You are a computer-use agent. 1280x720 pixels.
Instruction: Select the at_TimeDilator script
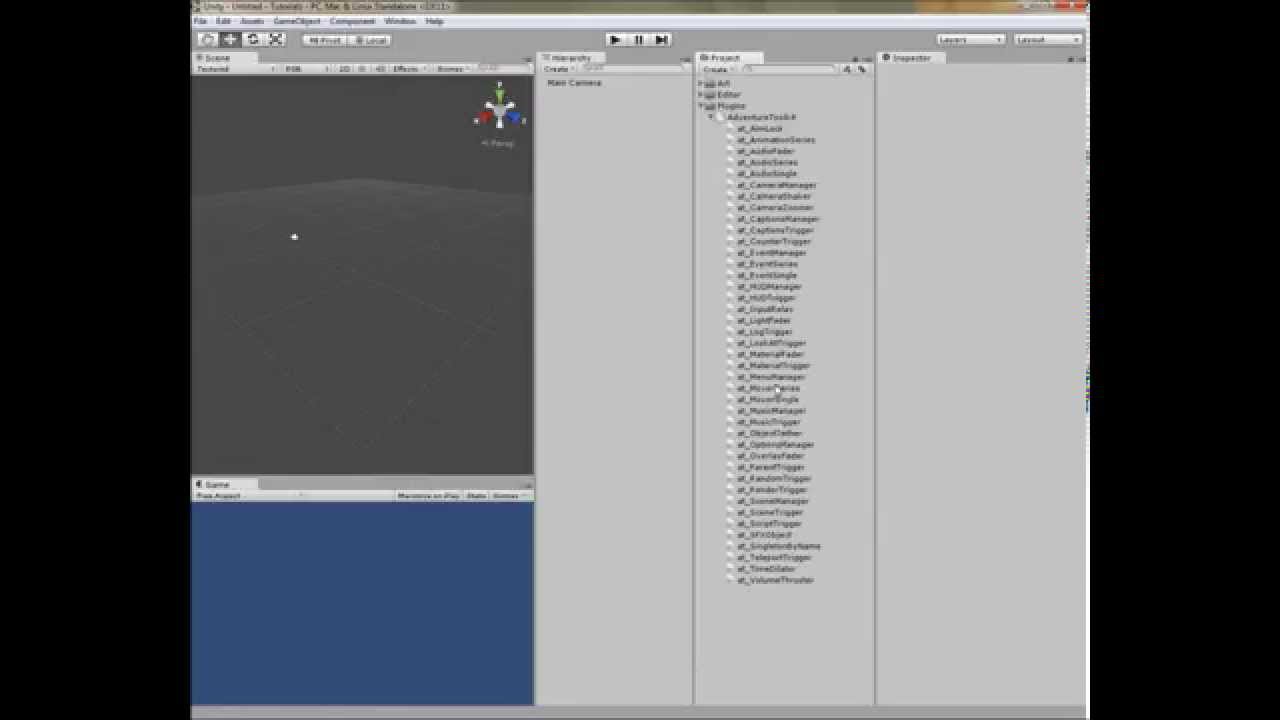[767, 569]
